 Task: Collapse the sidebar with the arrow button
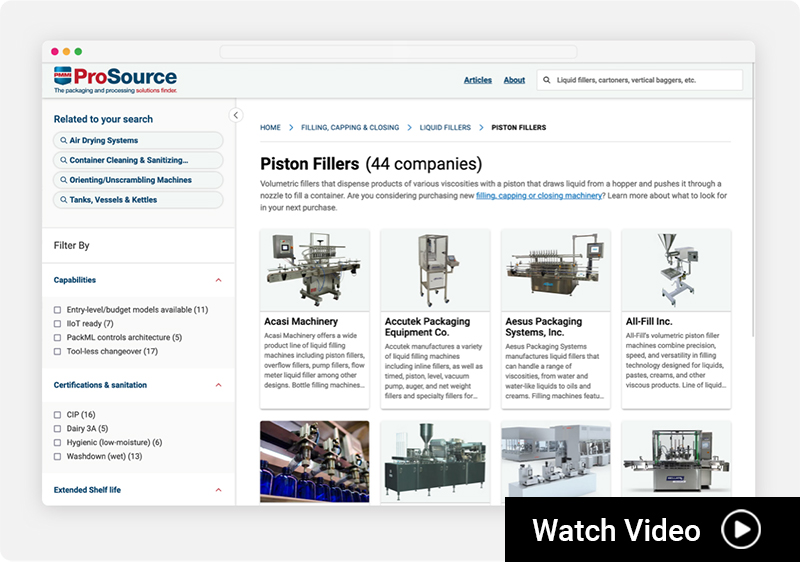[x=236, y=115]
